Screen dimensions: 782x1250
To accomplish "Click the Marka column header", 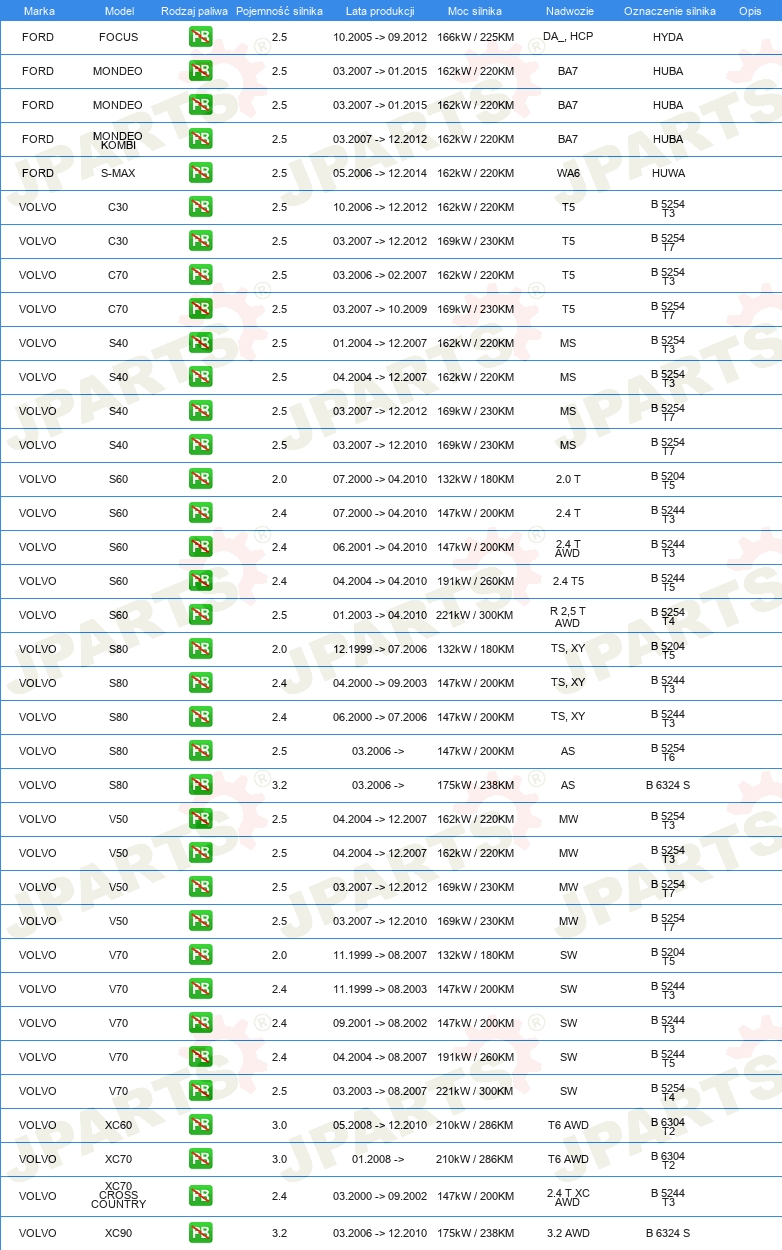I will 39,10.
